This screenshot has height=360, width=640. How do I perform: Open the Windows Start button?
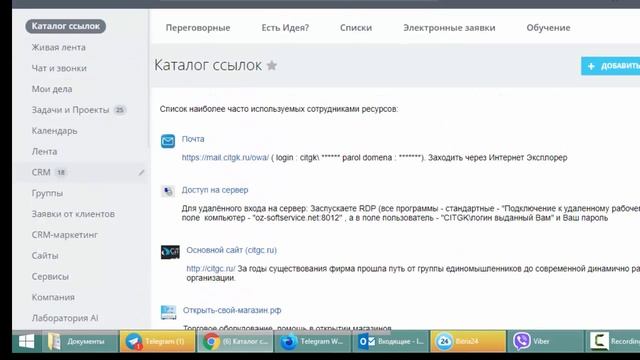(27, 341)
